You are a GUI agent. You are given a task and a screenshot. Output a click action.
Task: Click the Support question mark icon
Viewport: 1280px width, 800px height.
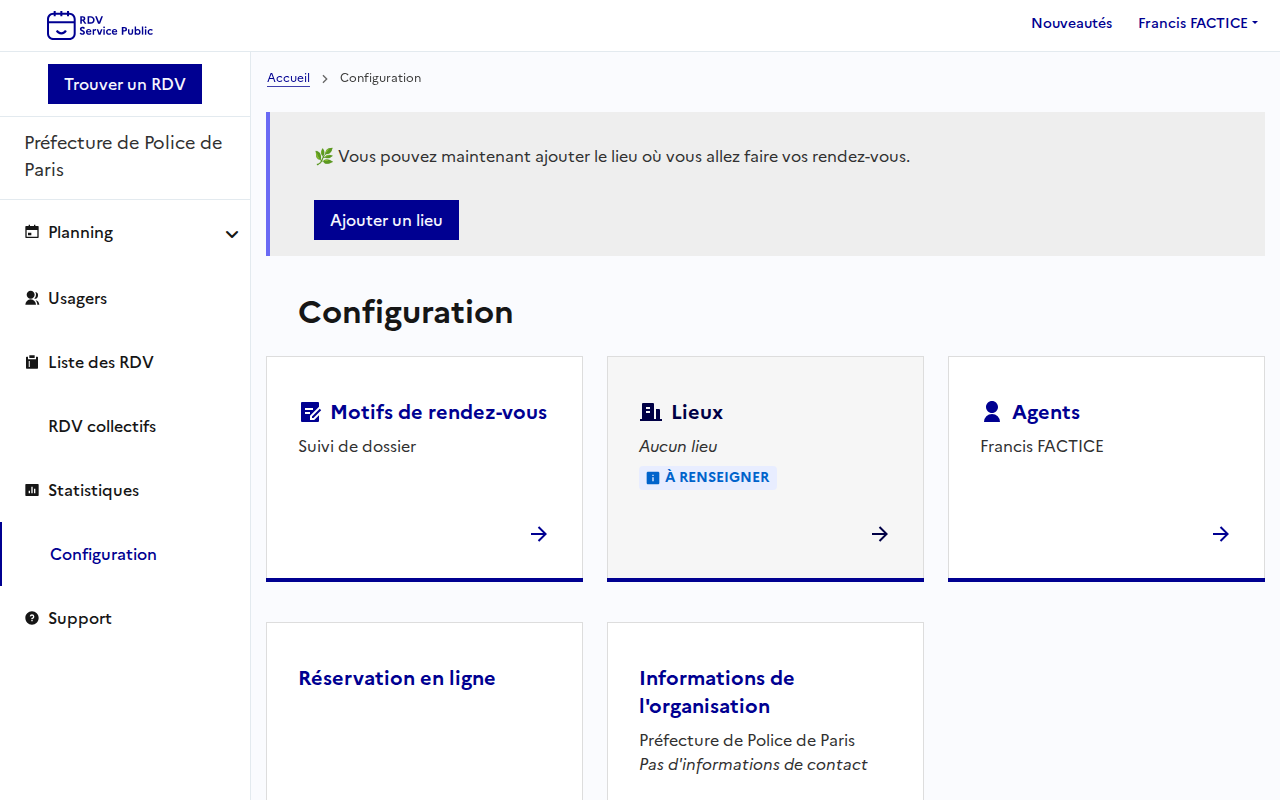point(32,618)
